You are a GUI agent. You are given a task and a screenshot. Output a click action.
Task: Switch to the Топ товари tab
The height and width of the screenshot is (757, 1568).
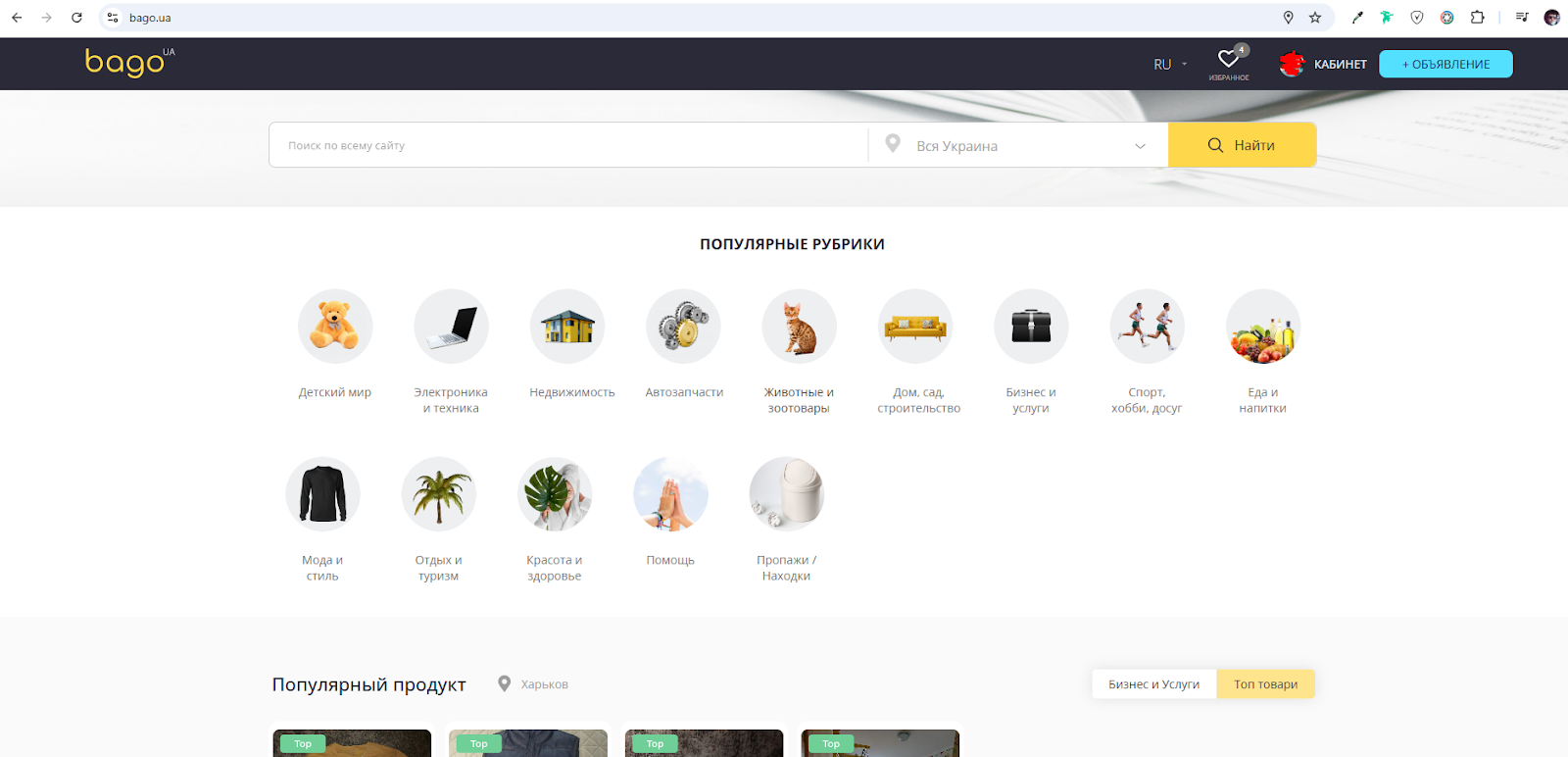pyautogui.click(x=1265, y=684)
